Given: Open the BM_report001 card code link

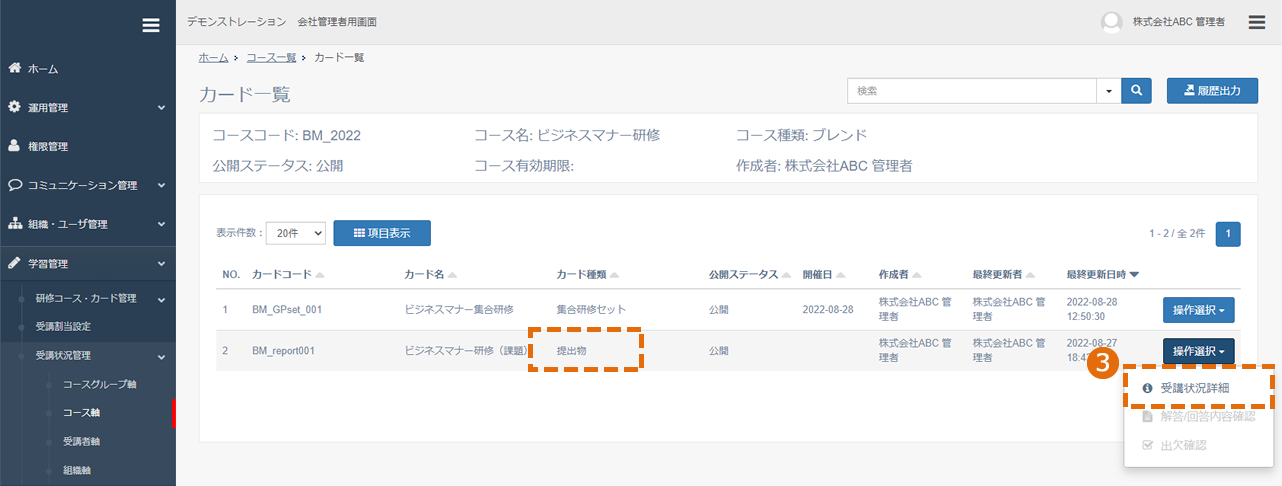Looking at the screenshot, I should [283, 351].
